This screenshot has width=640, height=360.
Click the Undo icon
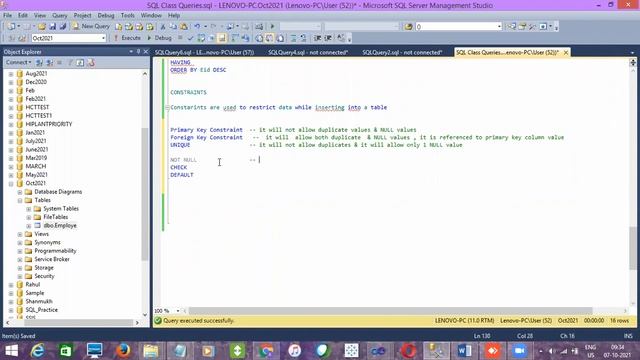[197, 27]
